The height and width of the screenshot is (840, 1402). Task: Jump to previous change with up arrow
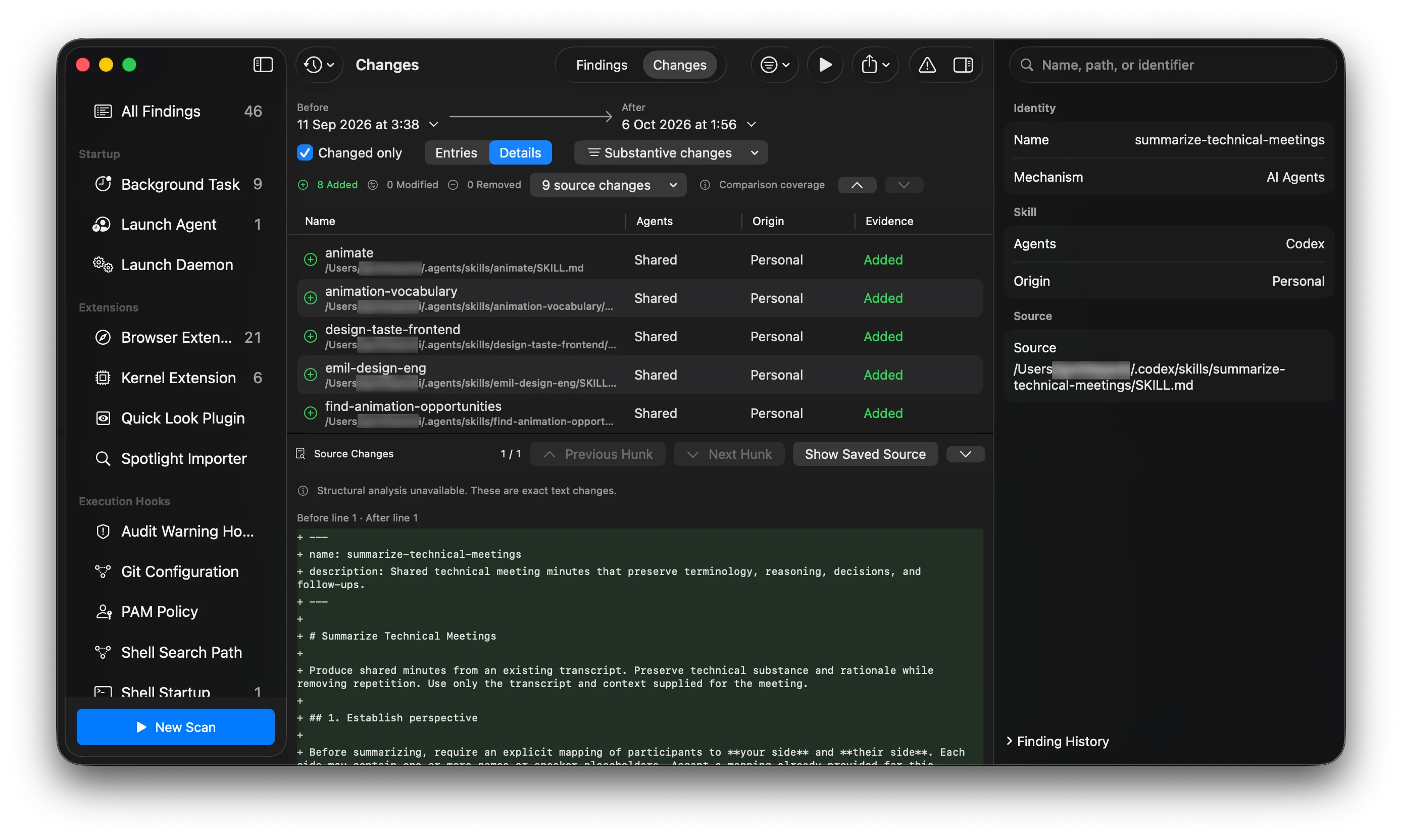857,185
